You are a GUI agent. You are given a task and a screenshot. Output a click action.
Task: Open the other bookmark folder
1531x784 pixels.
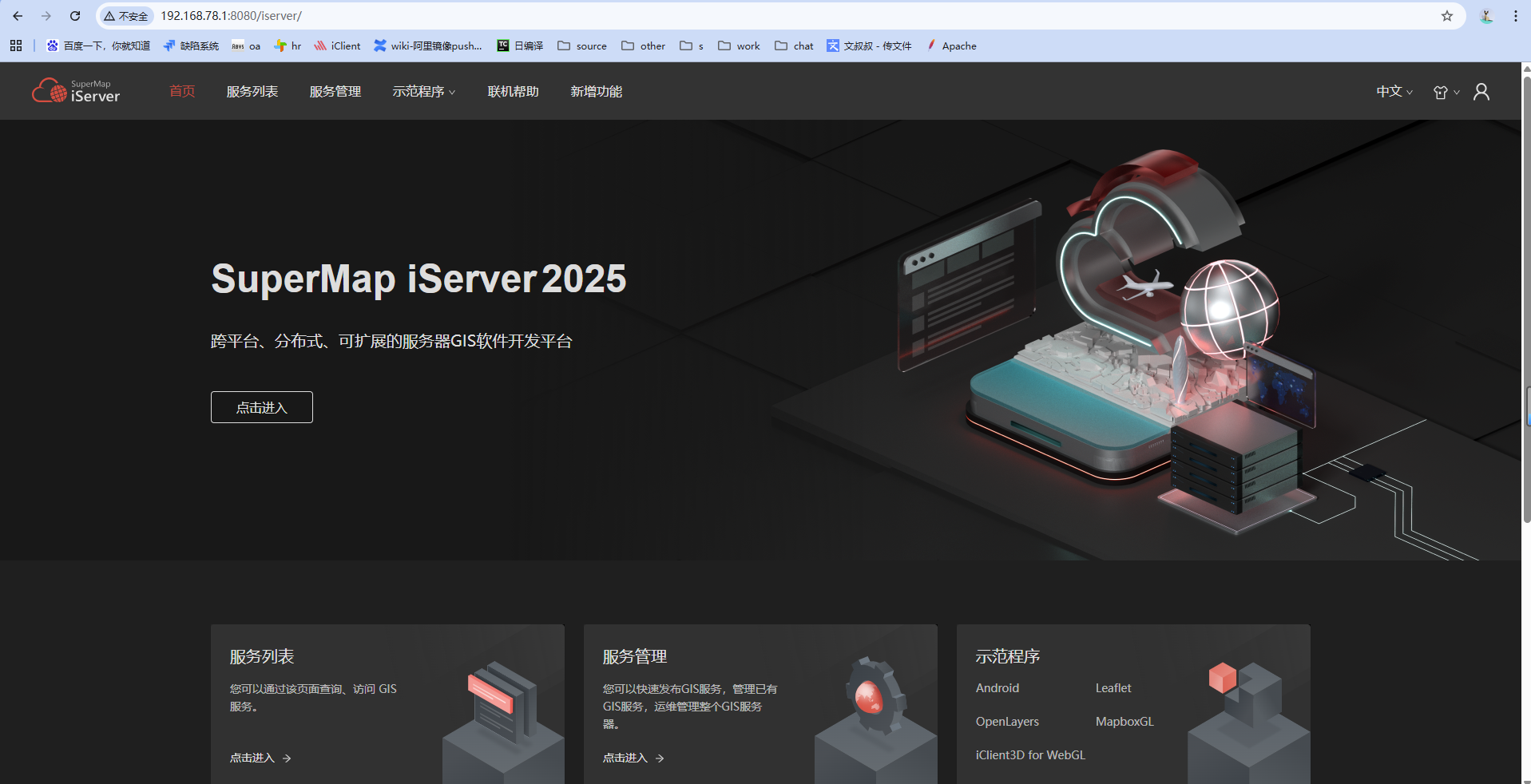tap(644, 46)
